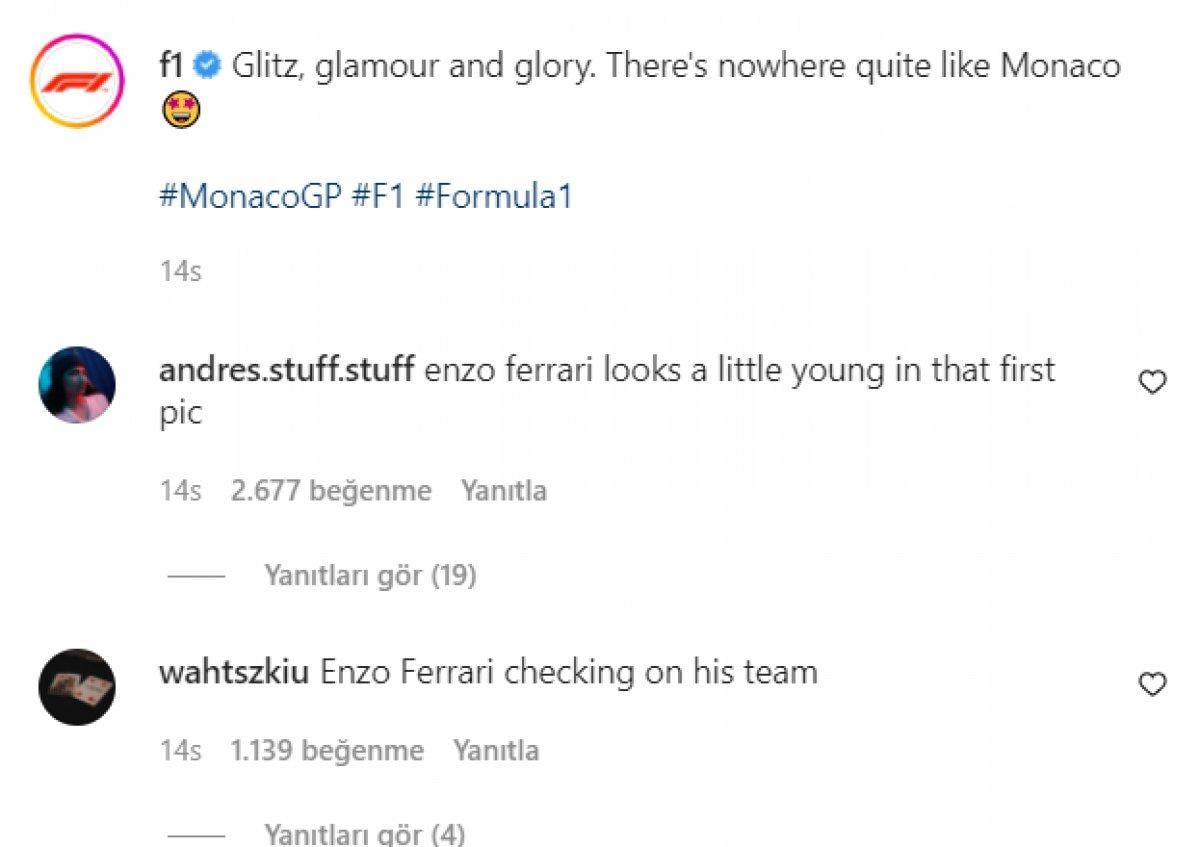Screen dimensions: 1200x847
Task: Like andres.stuff.stuff's comment with the heart icon
Action: 1151,382
